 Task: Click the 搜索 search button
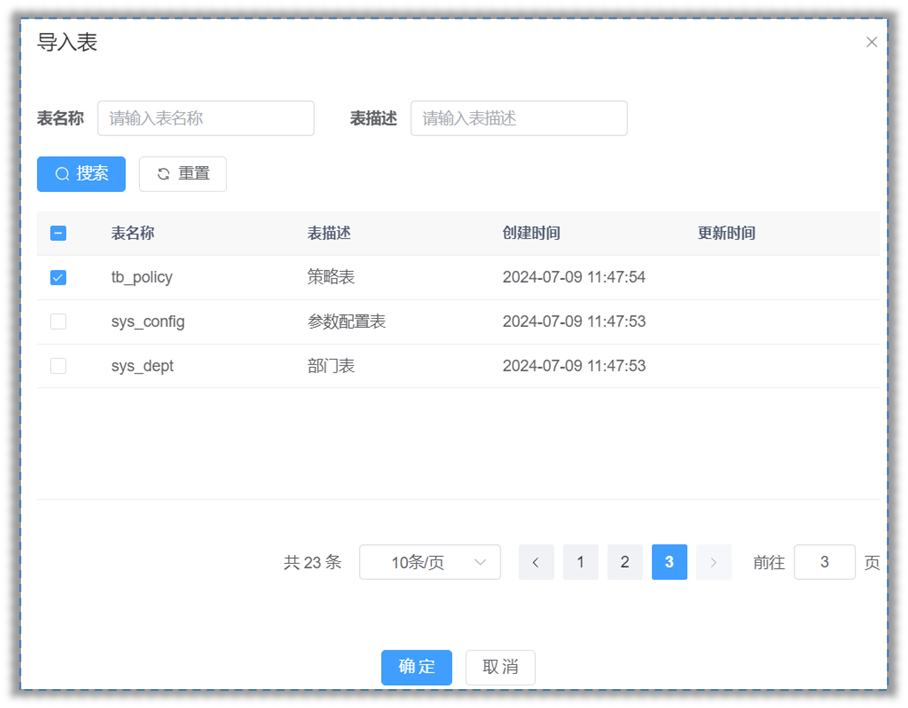(x=81, y=174)
